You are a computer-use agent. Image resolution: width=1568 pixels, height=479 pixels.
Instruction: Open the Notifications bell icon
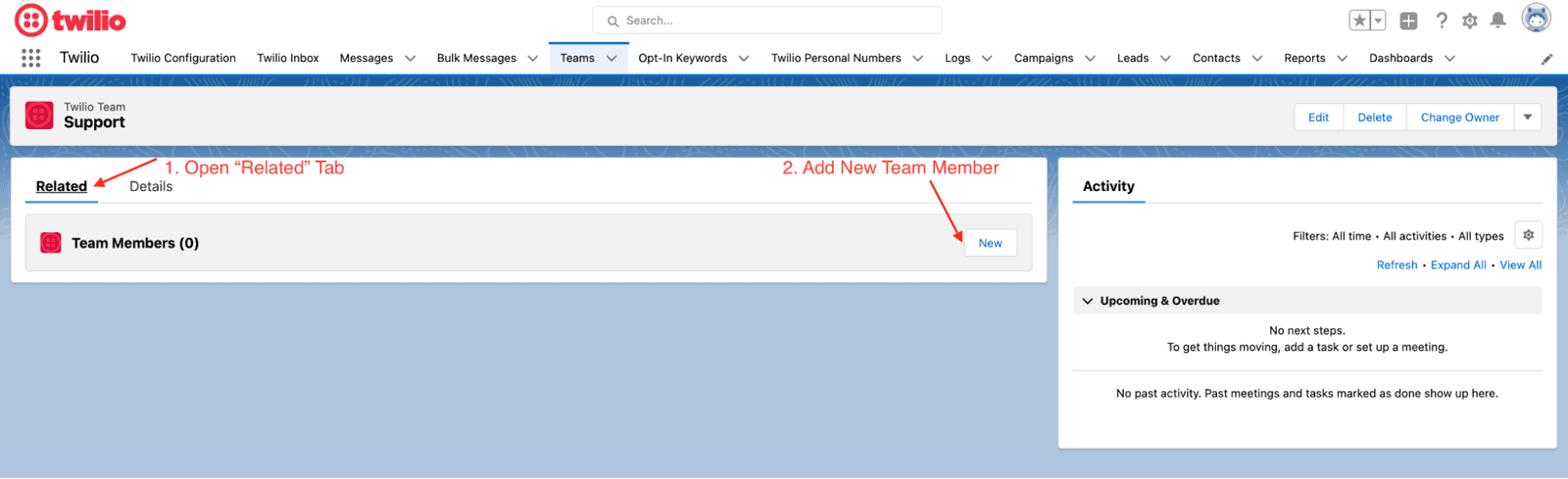[1497, 21]
